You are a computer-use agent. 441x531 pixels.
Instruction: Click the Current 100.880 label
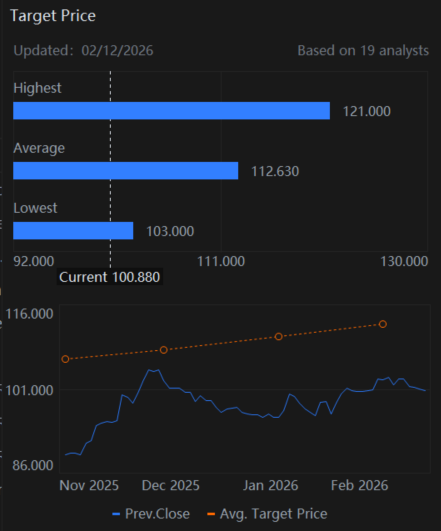point(109,277)
